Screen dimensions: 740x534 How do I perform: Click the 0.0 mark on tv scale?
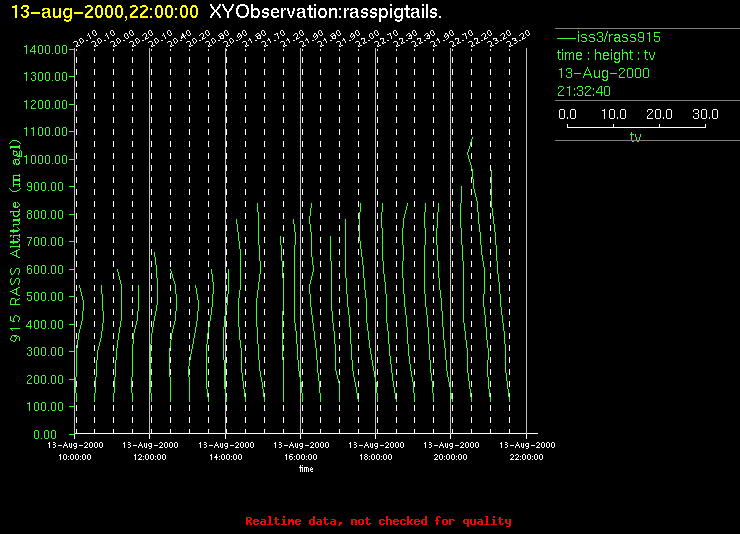[566, 115]
